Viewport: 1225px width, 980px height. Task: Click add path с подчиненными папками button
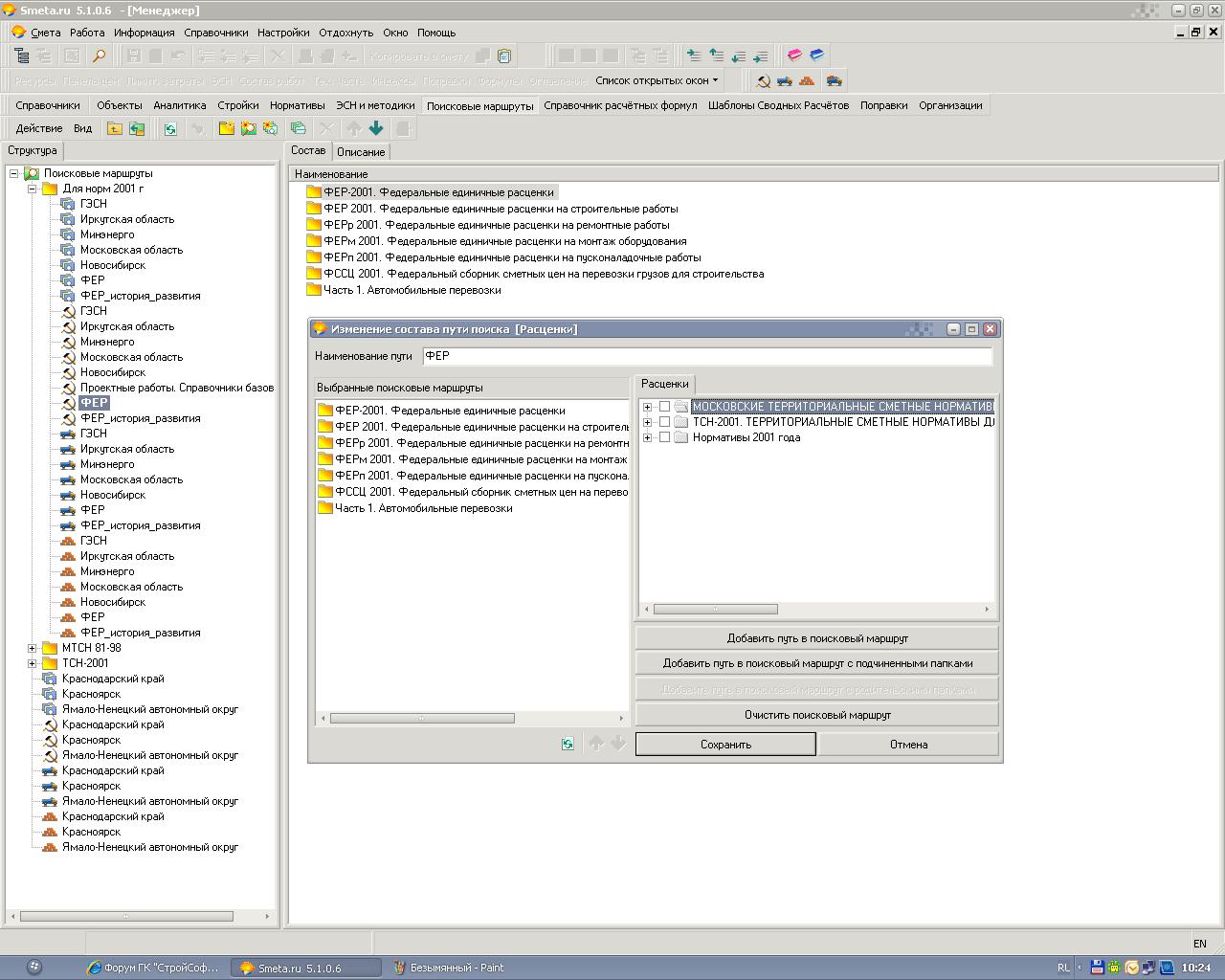tap(817, 663)
